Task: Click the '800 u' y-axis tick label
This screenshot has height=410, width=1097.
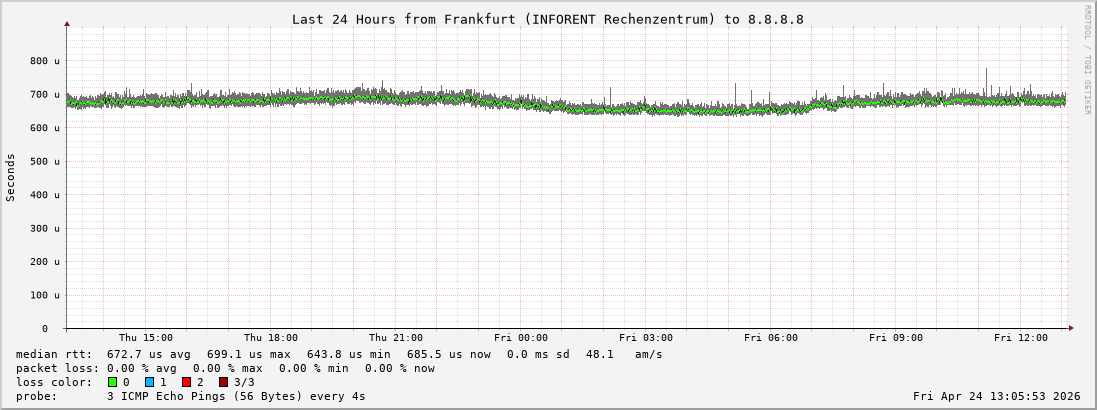Action: click(x=44, y=61)
